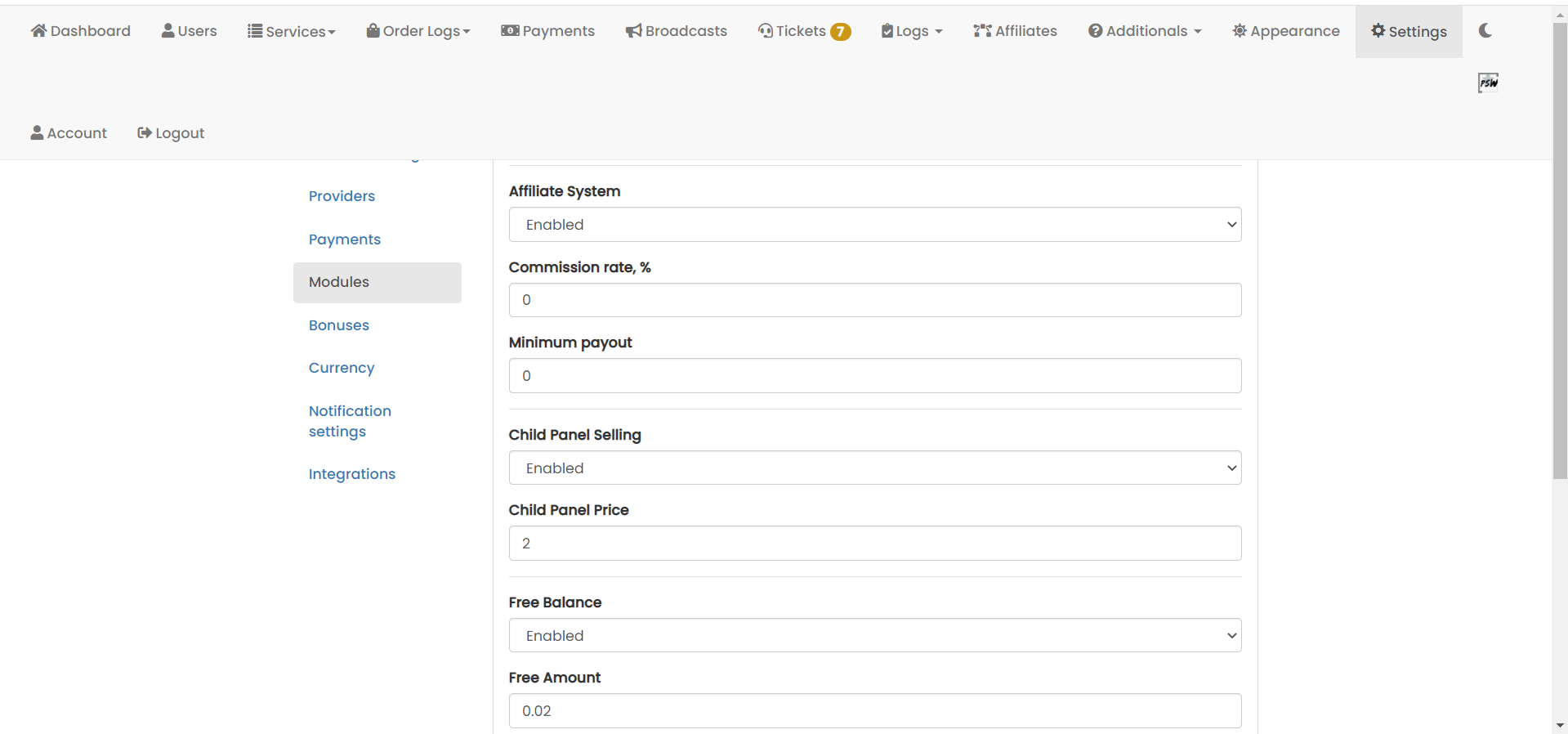Open the Child Panel Selling dropdown

tap(875, 468)
